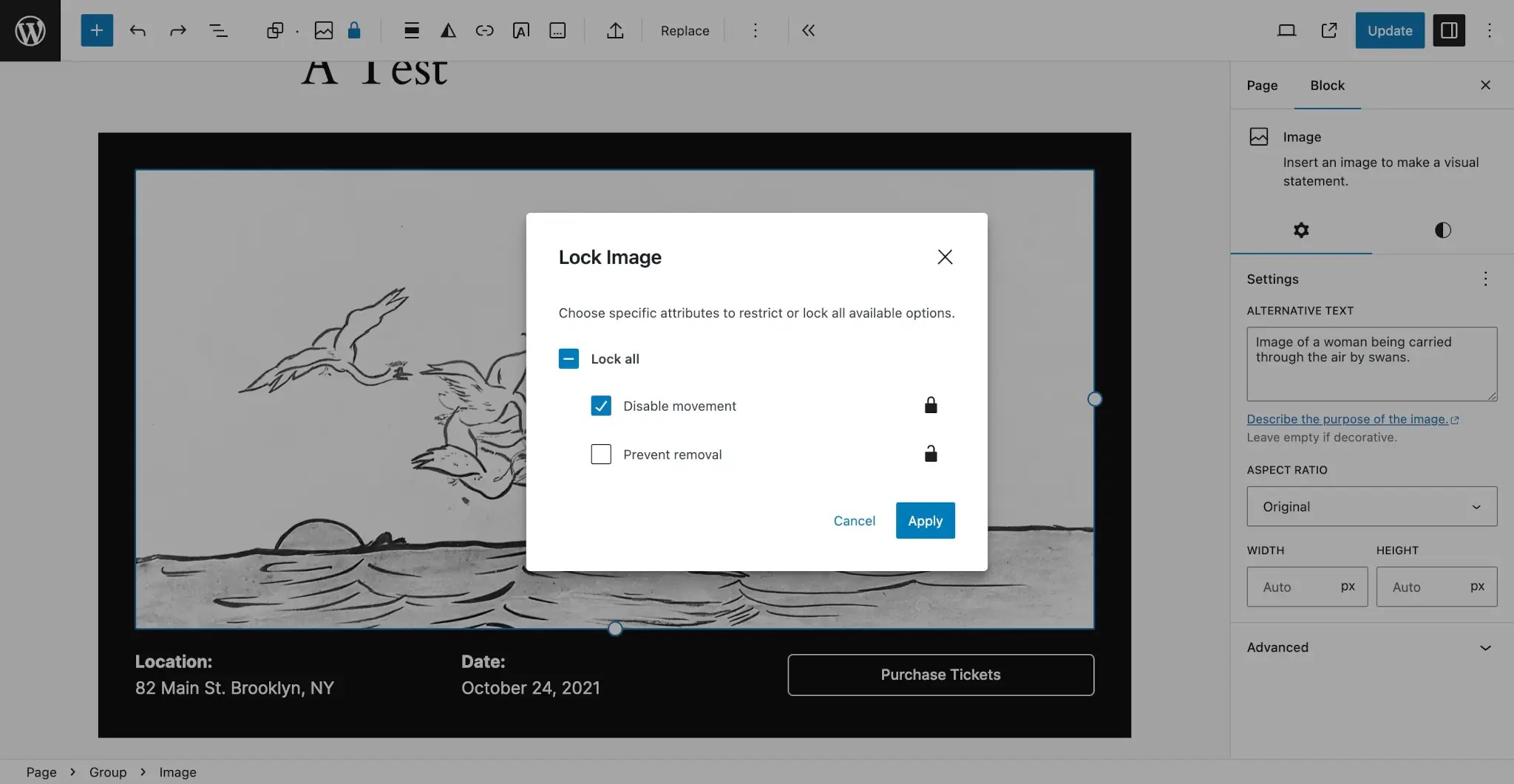Uncheck the Lock all checkbox
Screen dimensions: 1514x784
click(x=568, y=358)
